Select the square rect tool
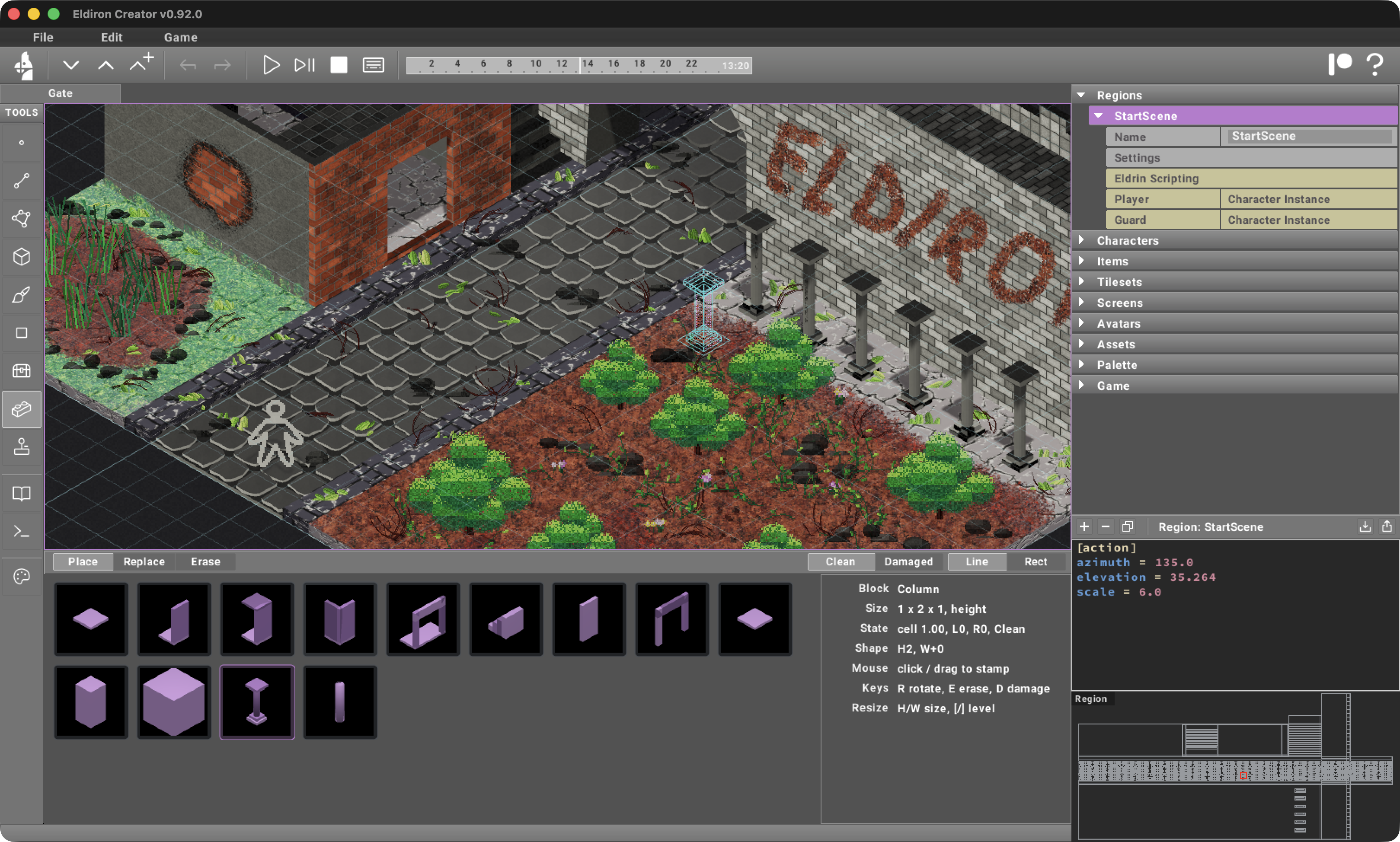The height and width of the screenshot is (842, 1400). (x=22, y=333)
